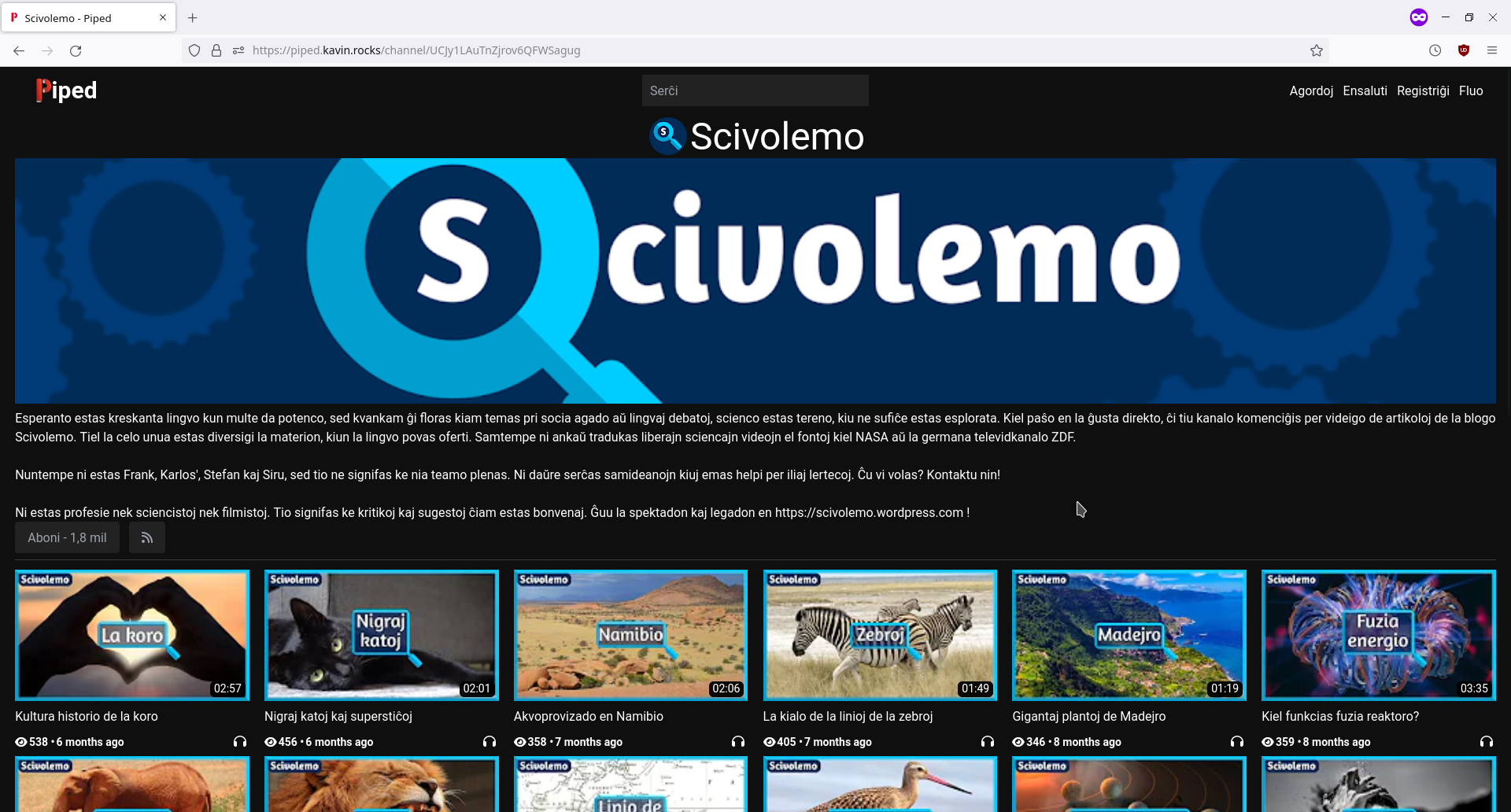Click the 405 views 7 months ago text
The width and height of the screenshot is (1511, 812).
818,742
